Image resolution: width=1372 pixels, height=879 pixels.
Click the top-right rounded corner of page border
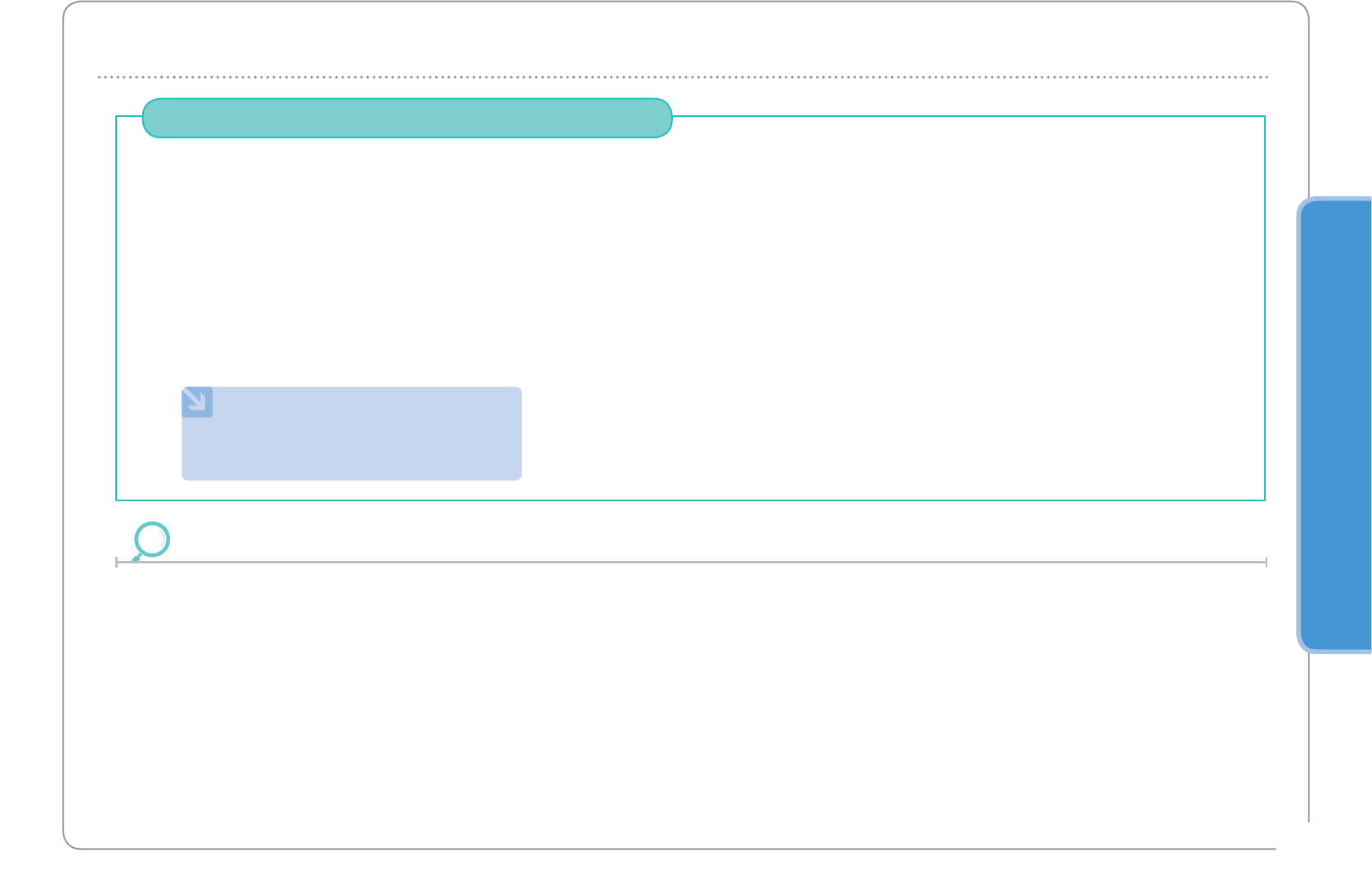1303,7
